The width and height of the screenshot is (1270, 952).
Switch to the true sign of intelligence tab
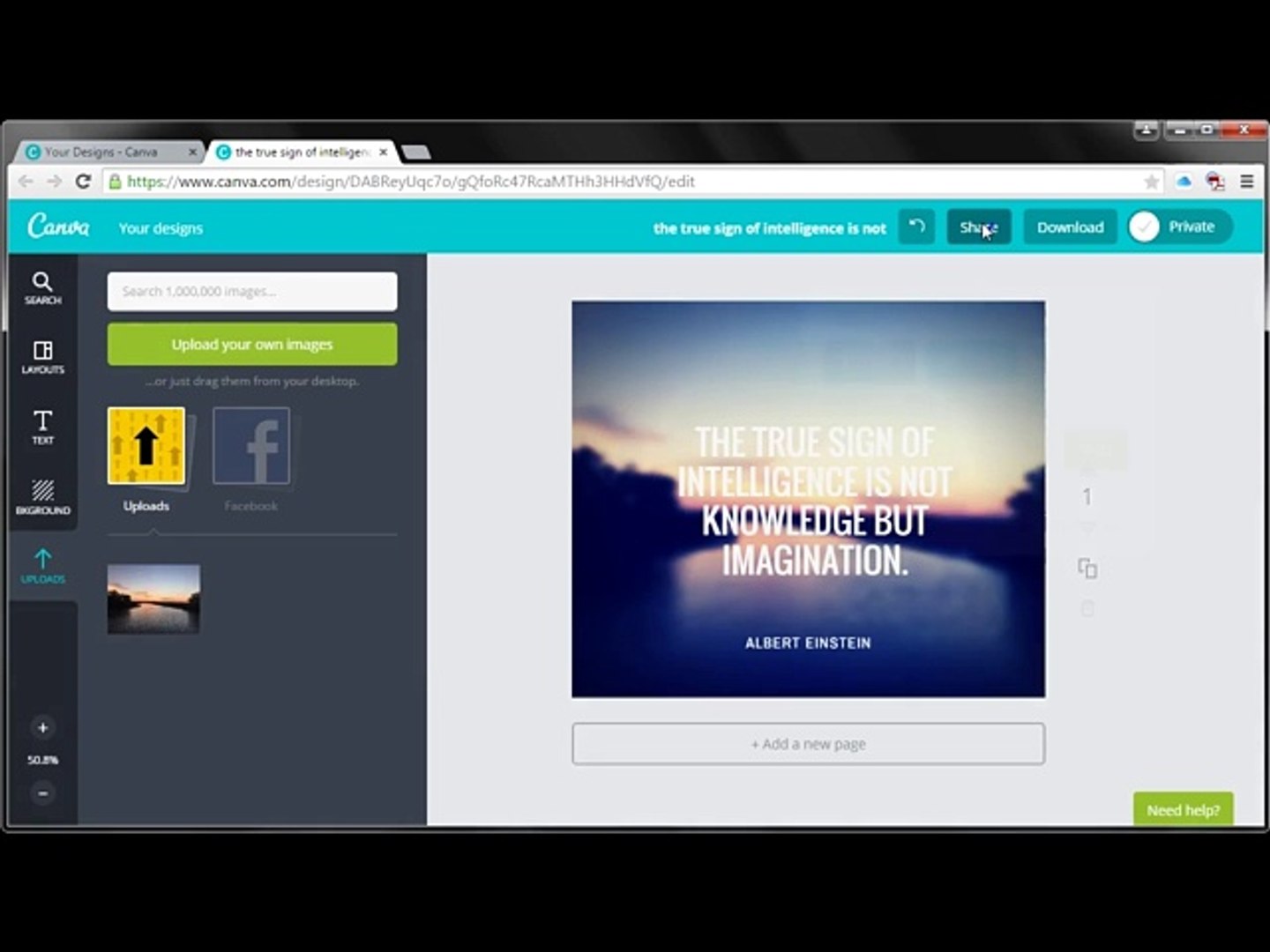click(x=302, y=152)
